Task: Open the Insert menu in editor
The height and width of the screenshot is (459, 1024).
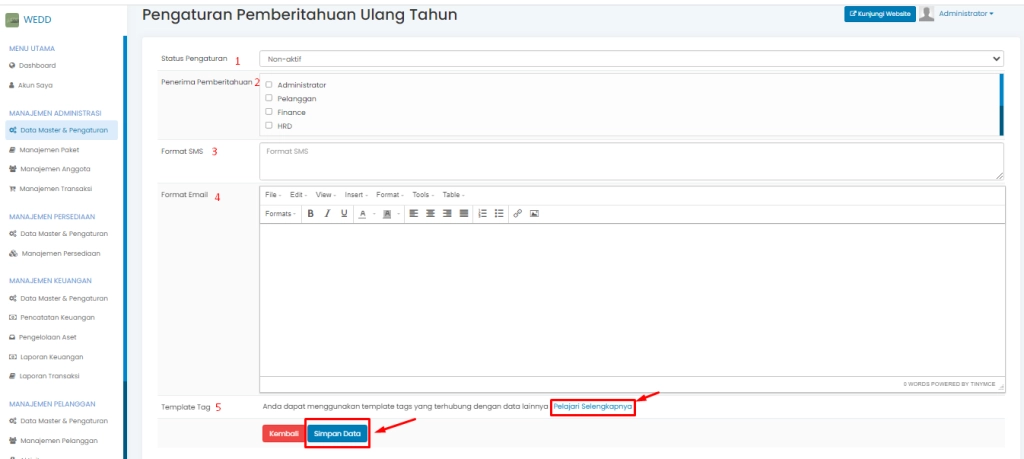Action: click(356, 194)
